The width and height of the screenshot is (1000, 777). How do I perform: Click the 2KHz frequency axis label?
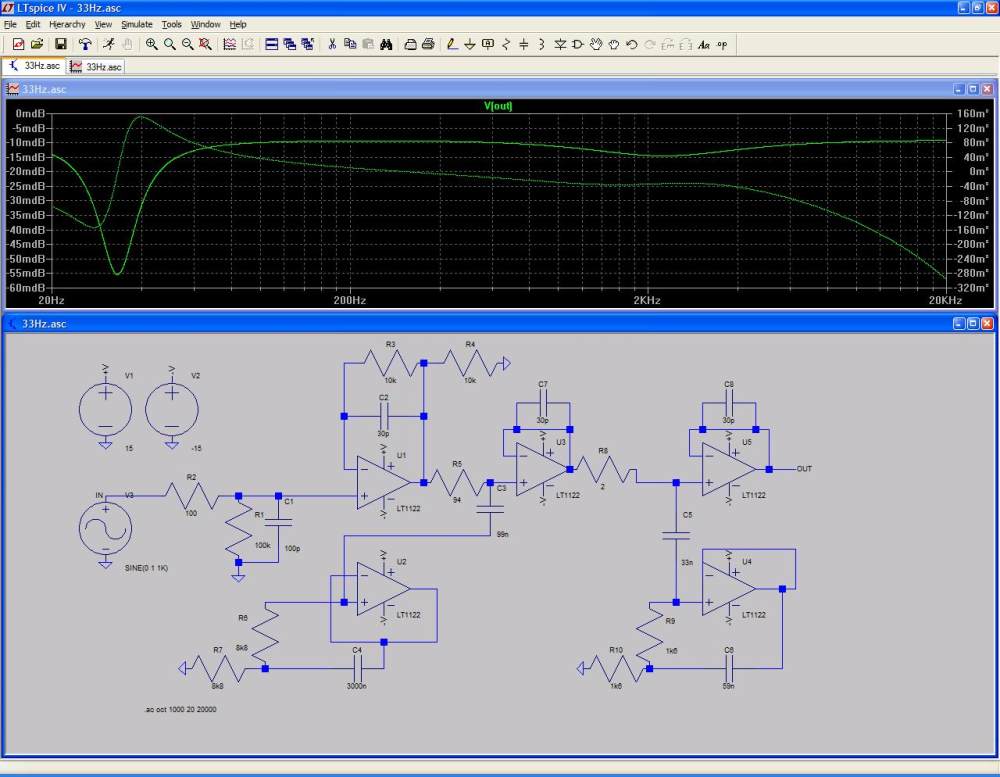(x=647, y=300)
